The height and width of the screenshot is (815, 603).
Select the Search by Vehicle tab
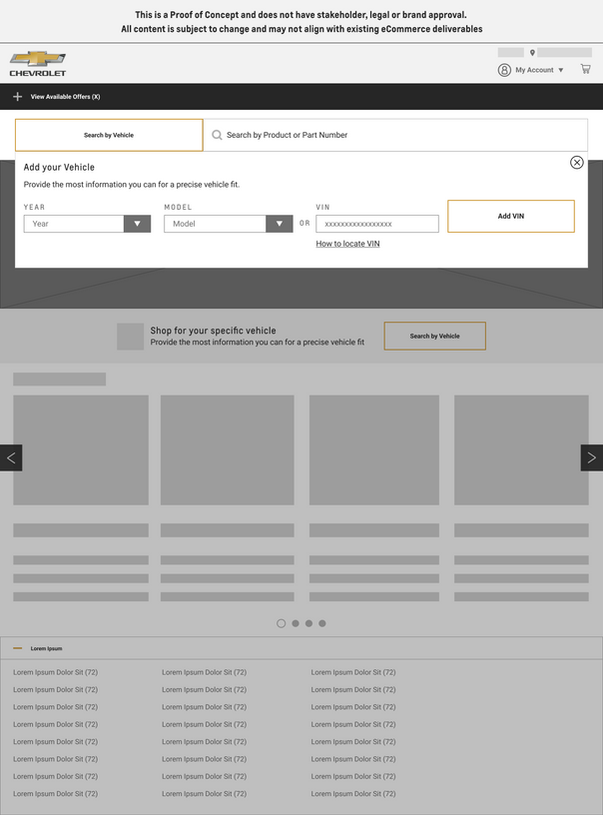[x=109, y=135]
